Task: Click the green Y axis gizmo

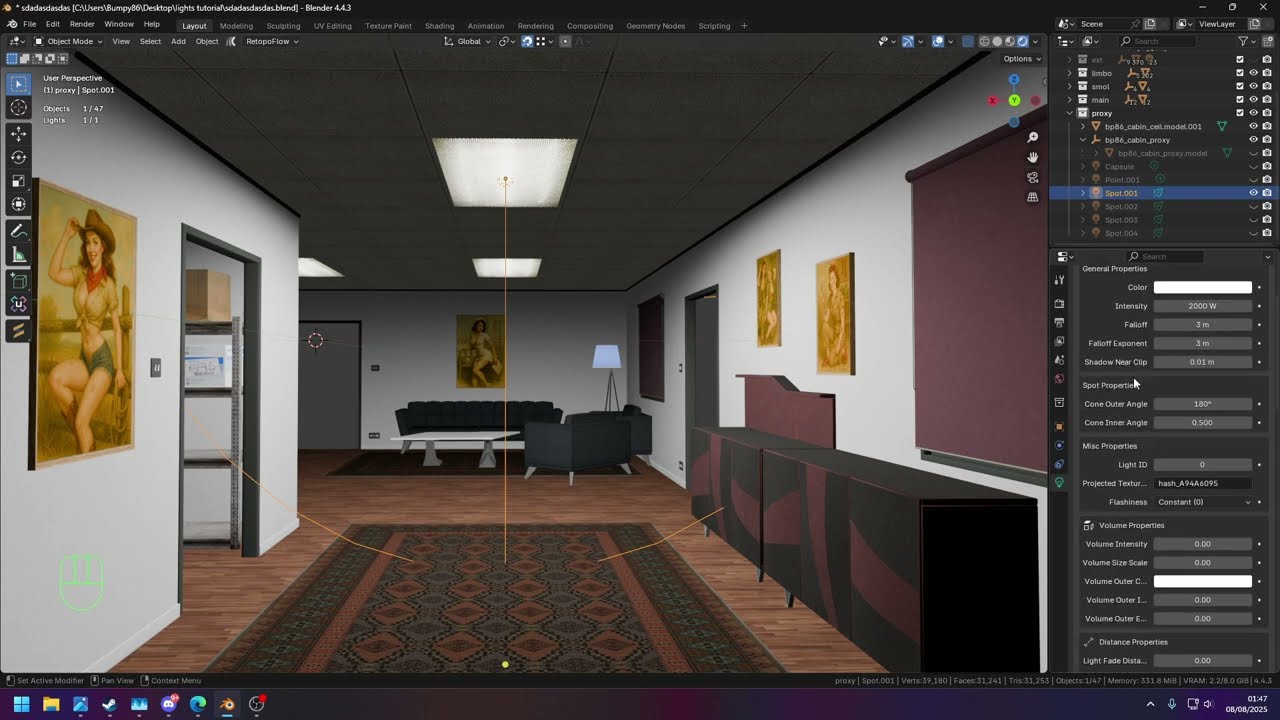Action: tap(1014, 100)
